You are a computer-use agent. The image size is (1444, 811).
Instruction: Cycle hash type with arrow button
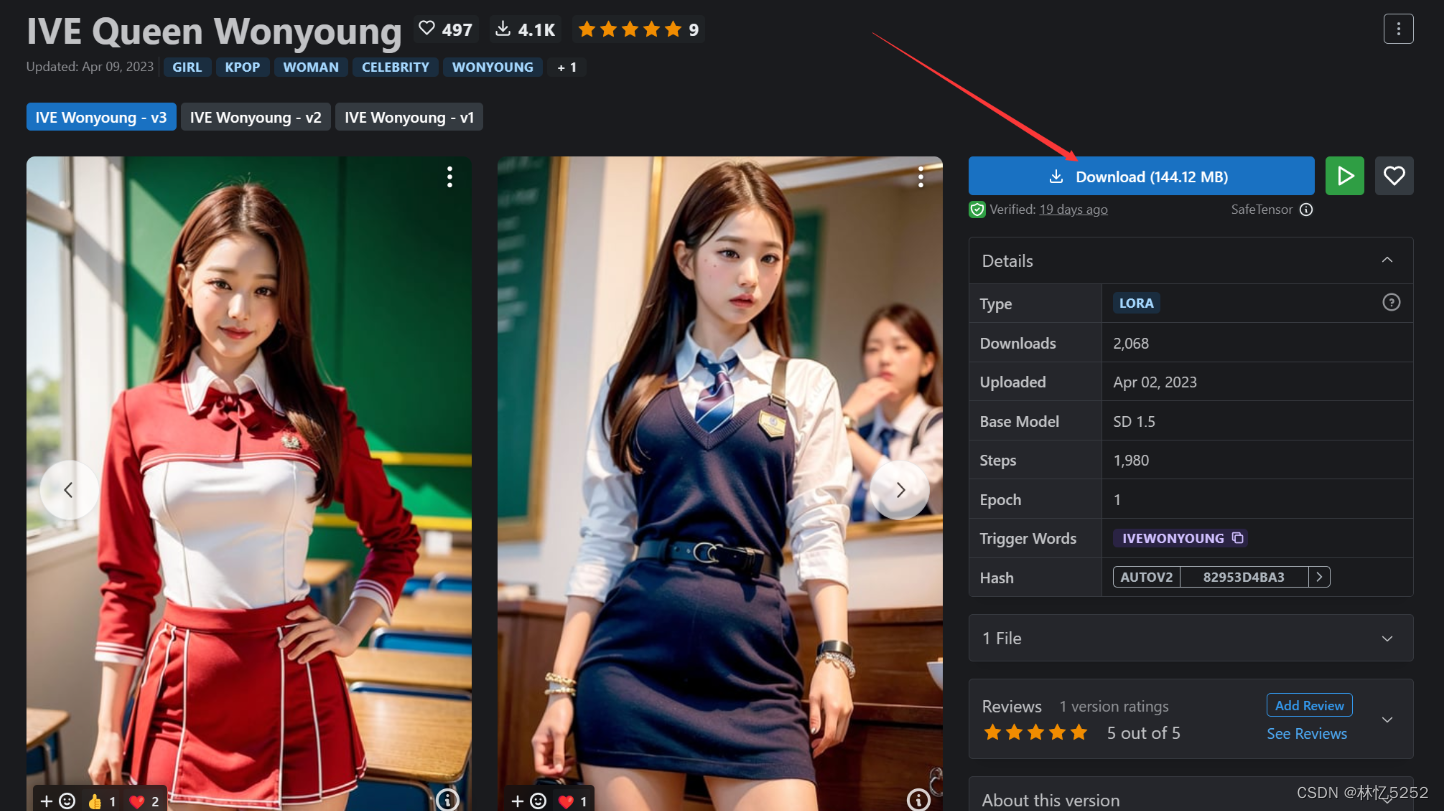(1320, 577)
